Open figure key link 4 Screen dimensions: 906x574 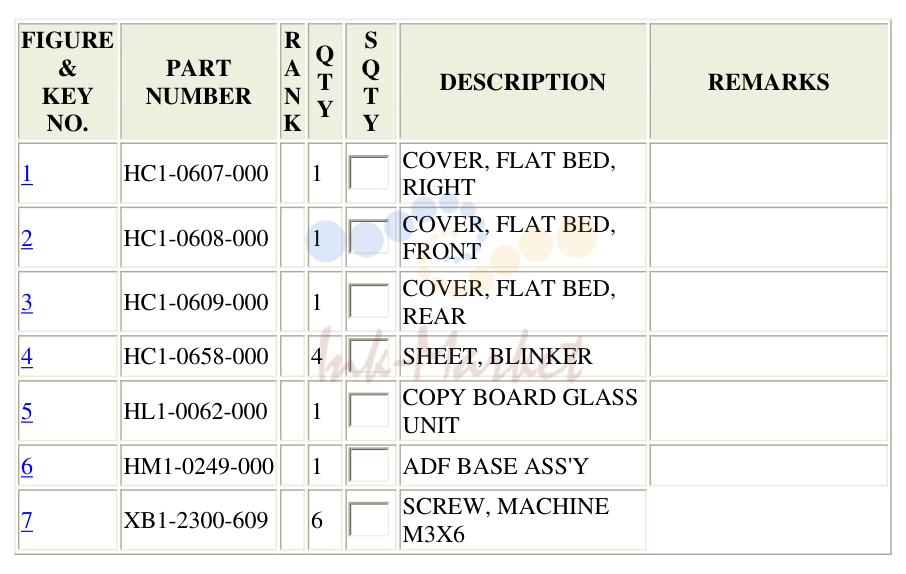pyautogui.click(x=27, y=357)
